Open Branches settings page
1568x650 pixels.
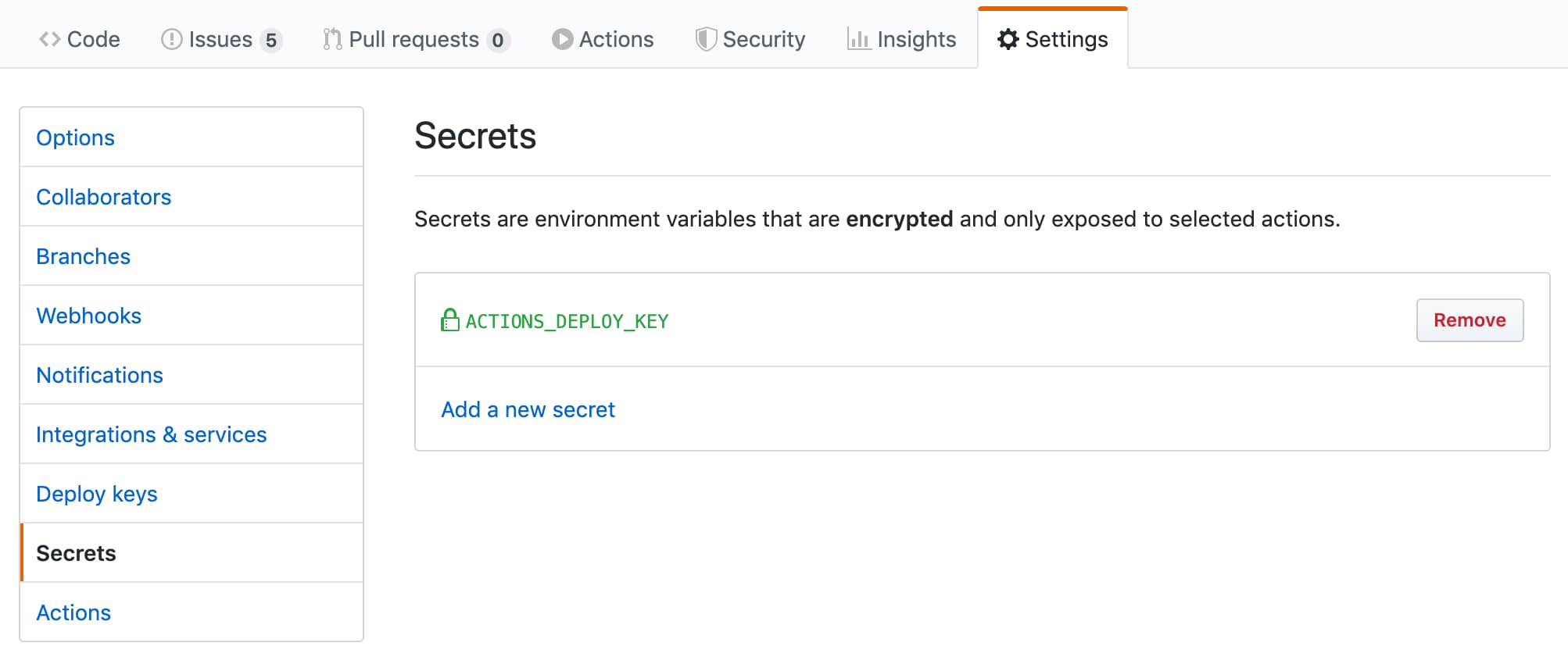(x=83, y=256)
